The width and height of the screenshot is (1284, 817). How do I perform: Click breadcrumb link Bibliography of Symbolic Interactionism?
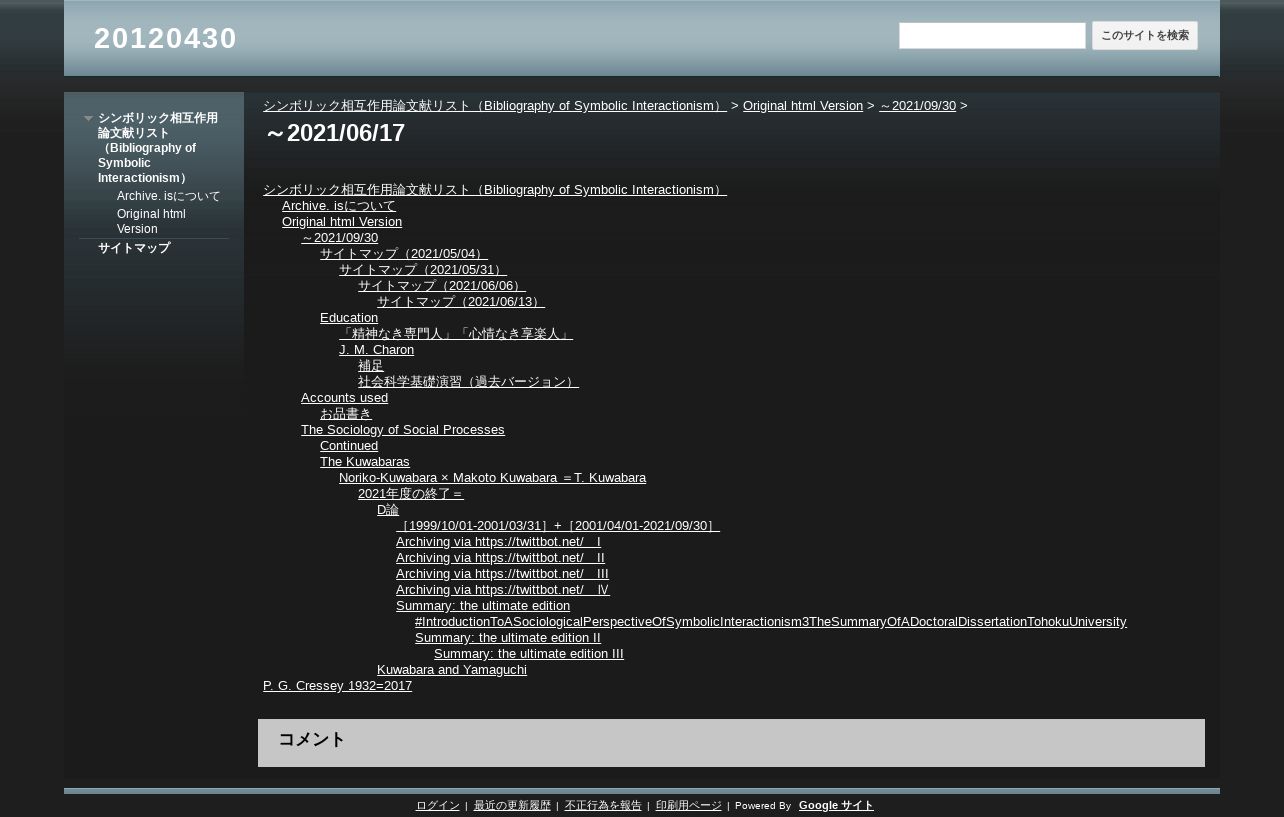tap(495, 106)
